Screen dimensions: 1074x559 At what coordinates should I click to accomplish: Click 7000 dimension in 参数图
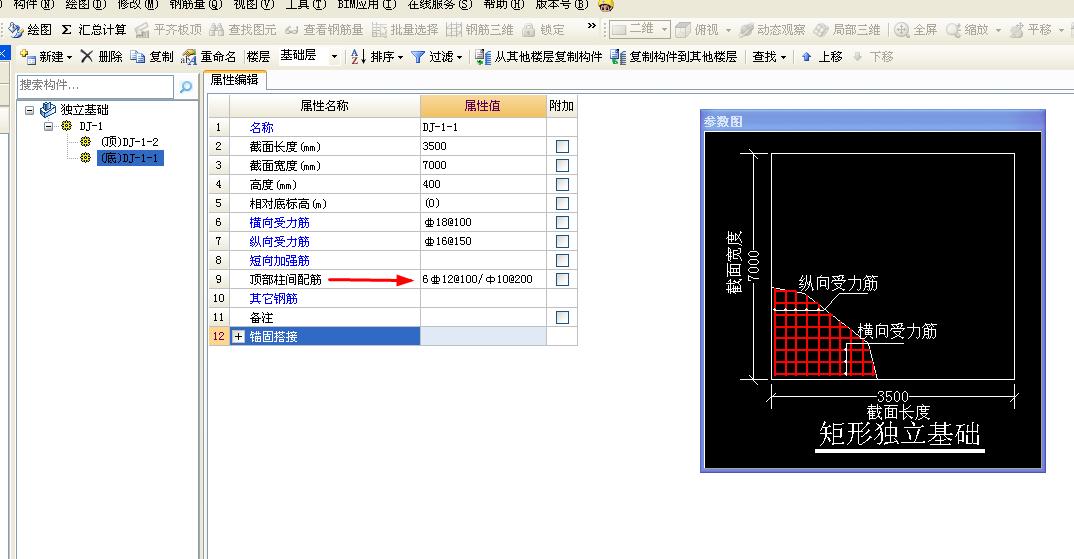pos(753,266)
